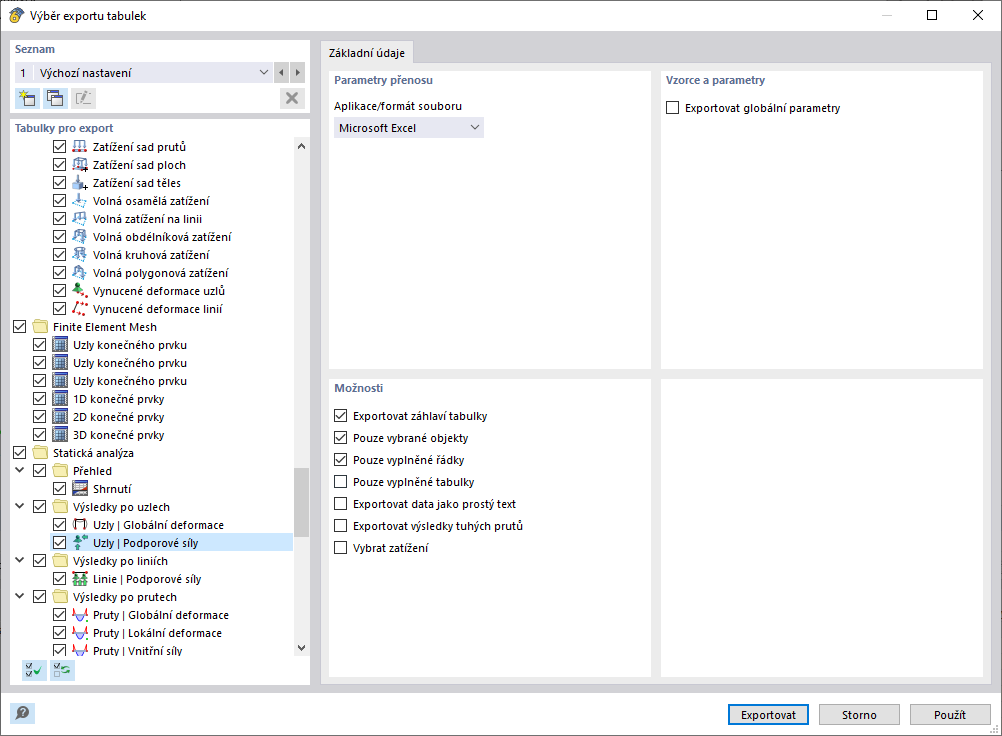Viewport: 1002px width, 736px height.
Task: Click the new export list icon
Action: tap(27, 98)
